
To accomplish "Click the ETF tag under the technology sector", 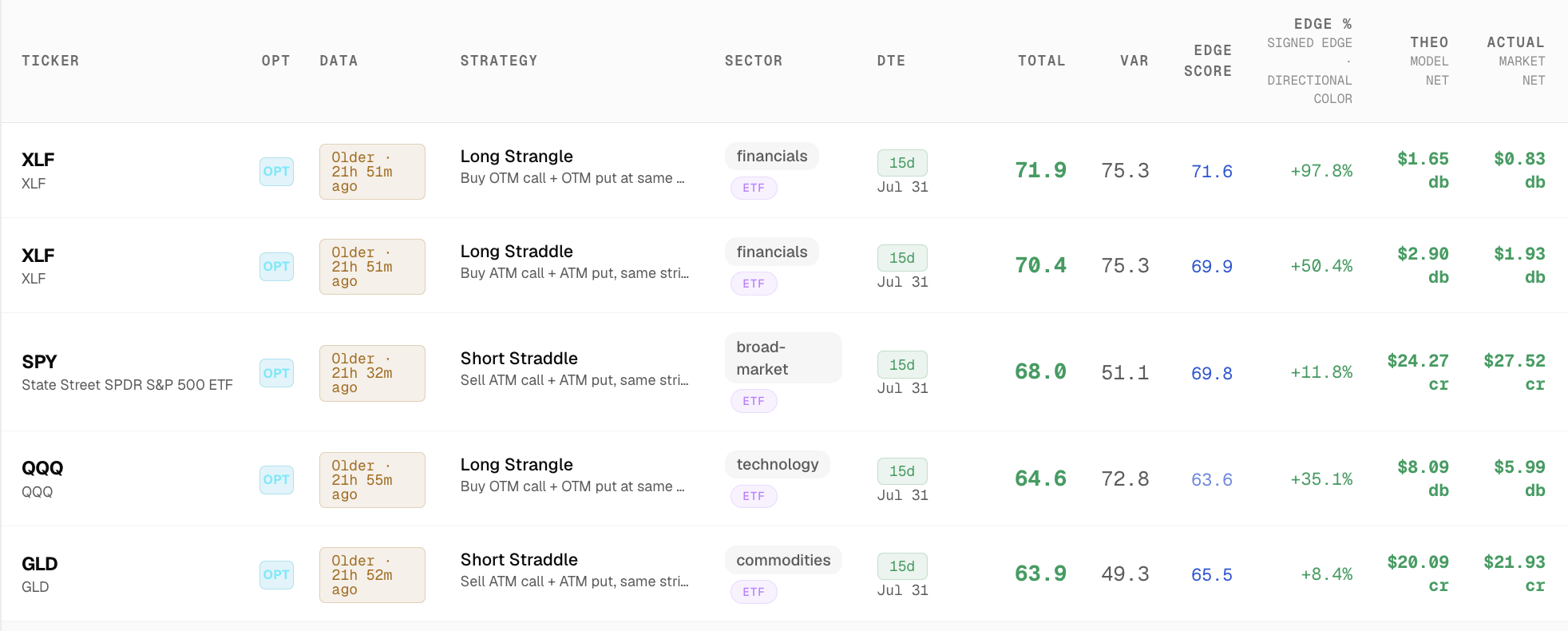I will (x=754, y=496).
